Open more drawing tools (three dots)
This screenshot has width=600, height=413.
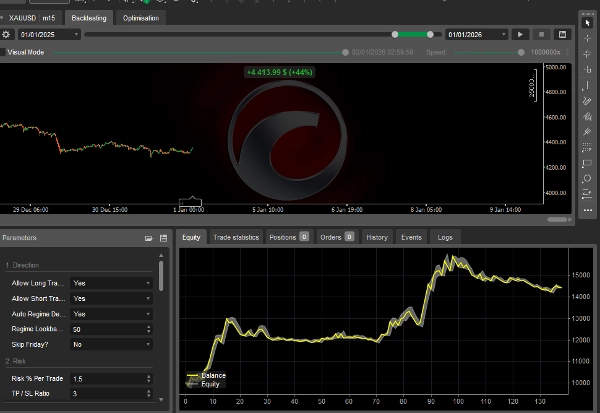click(x=588, y=210)
